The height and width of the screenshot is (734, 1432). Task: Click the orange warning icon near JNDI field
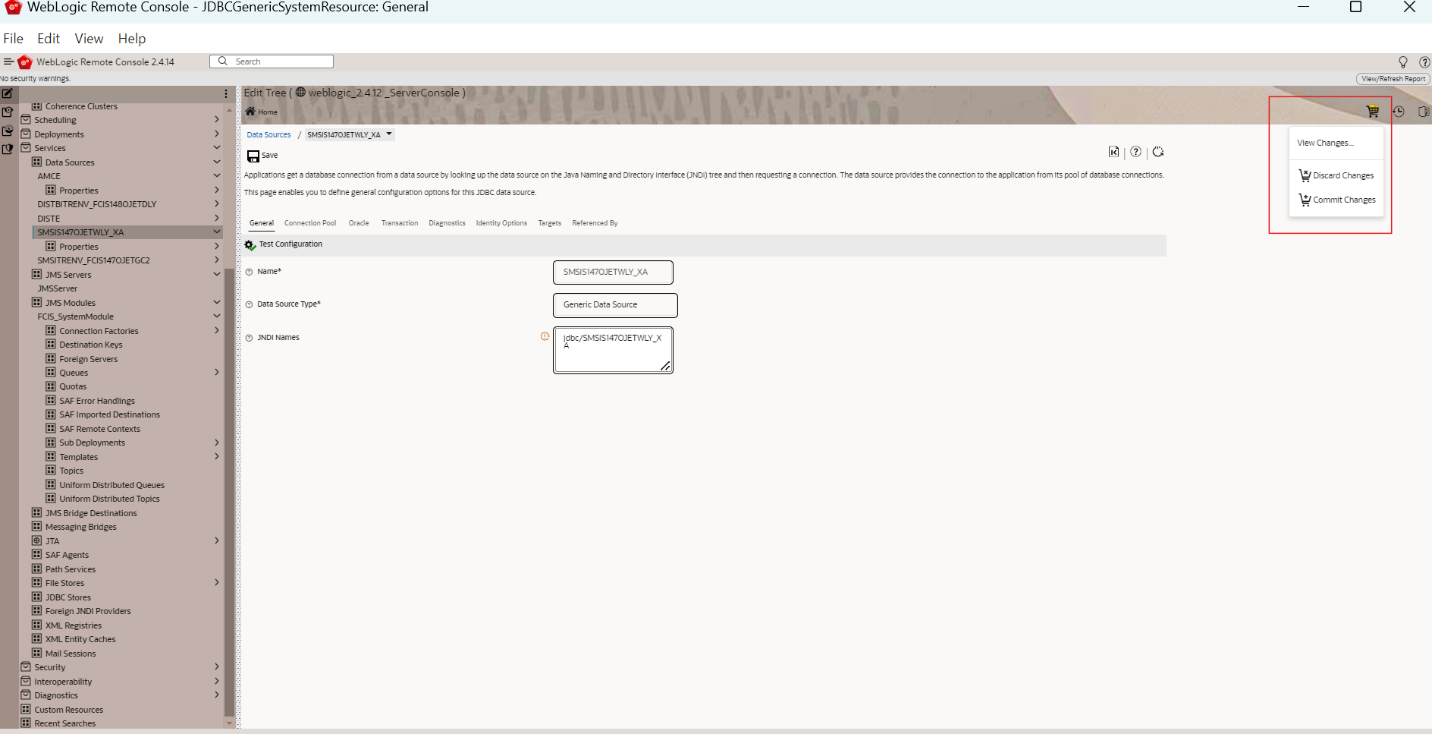tap(545, 336)
